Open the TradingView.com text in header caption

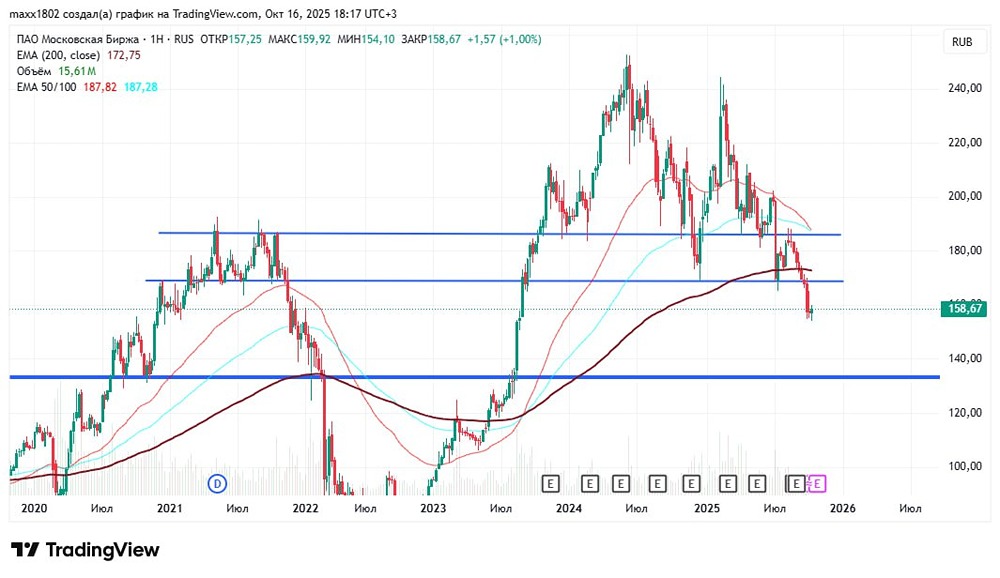[216, 14]
